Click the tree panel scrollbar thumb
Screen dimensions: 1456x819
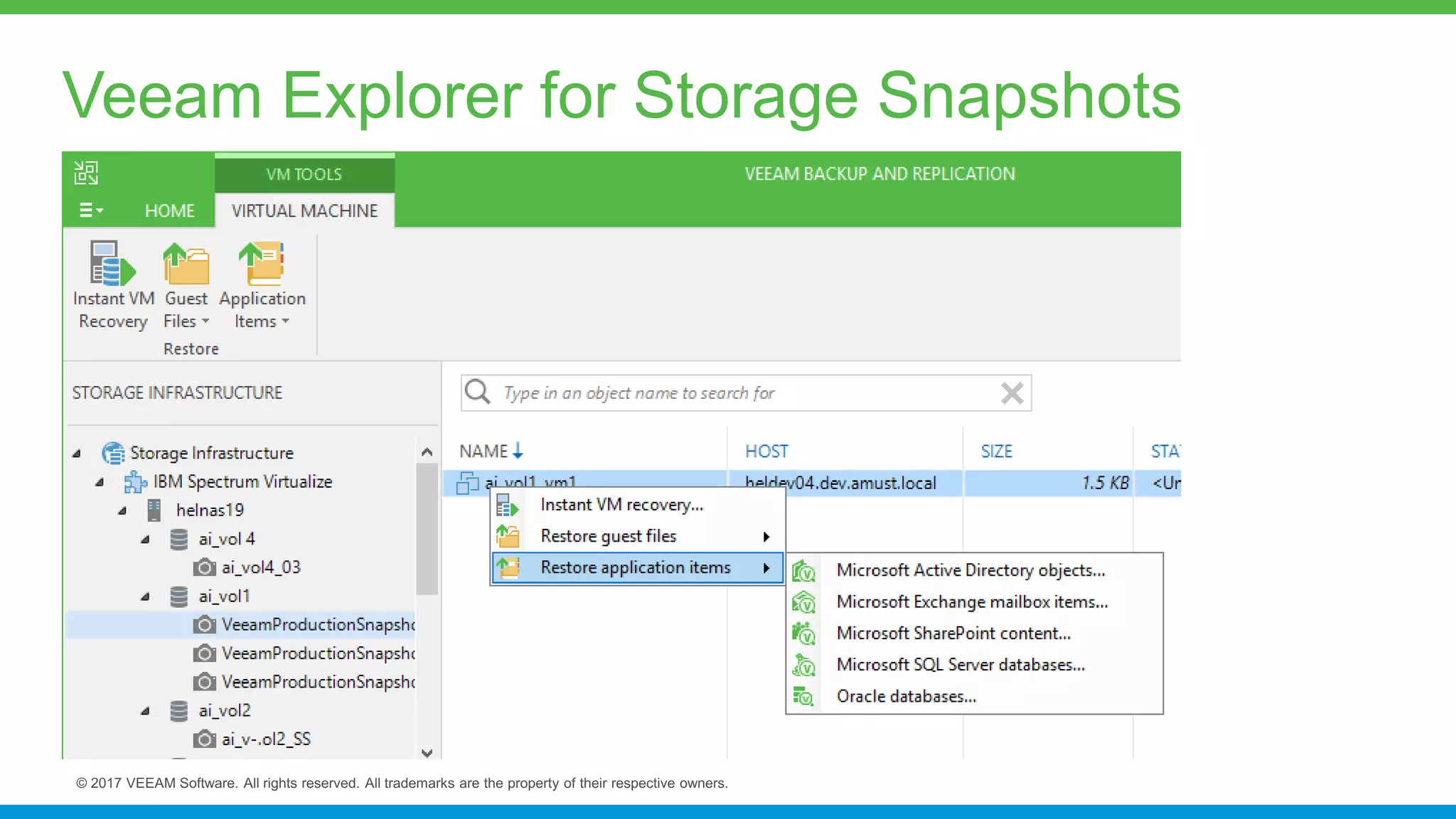click(x=427, y=528)
